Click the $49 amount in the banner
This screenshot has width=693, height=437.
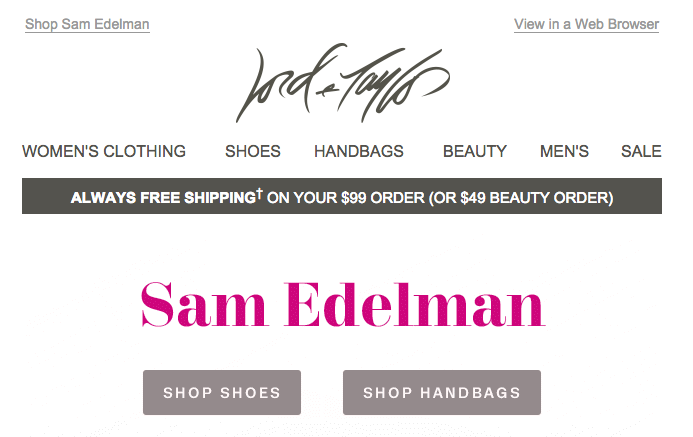tap(473, 198)
